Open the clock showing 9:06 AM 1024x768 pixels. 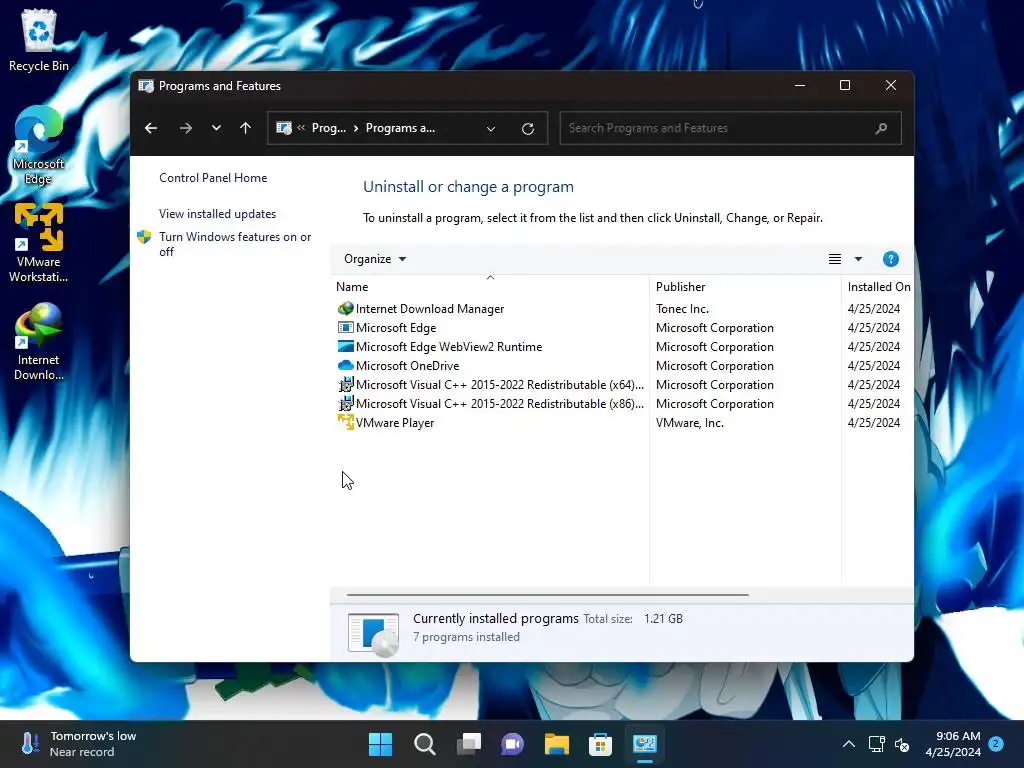tap(953, 744)
